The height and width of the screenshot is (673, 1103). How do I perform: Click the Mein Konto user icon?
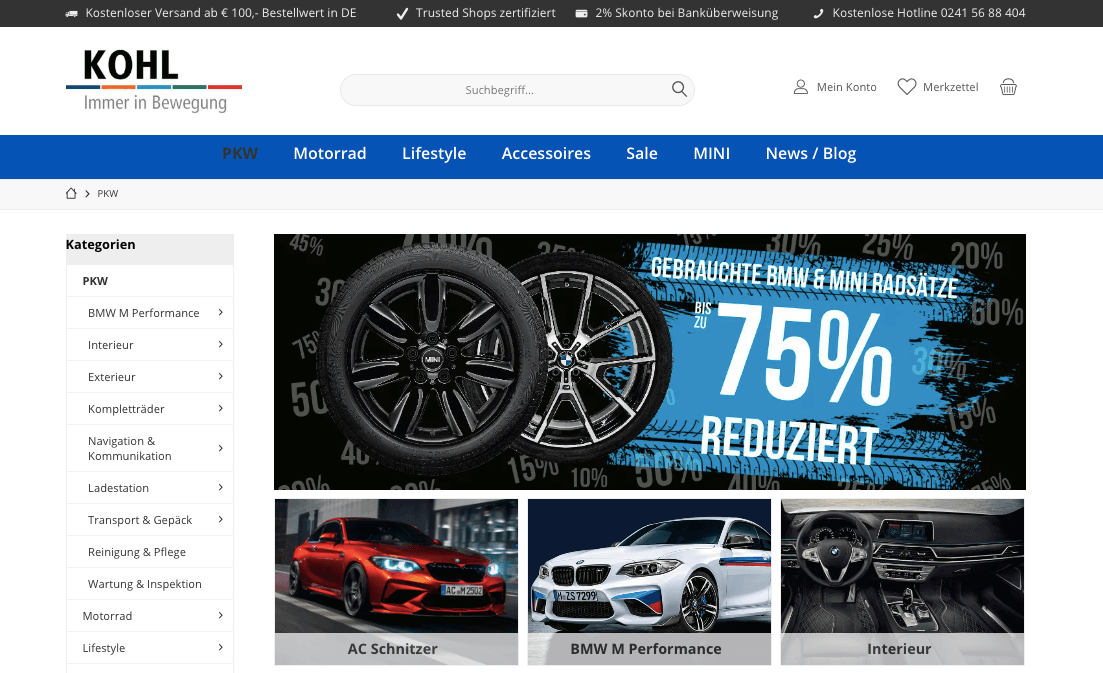(801, 86)
